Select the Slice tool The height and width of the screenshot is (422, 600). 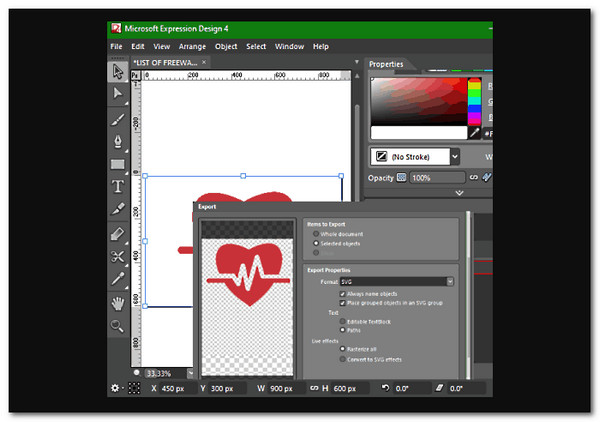pos(117,209)
